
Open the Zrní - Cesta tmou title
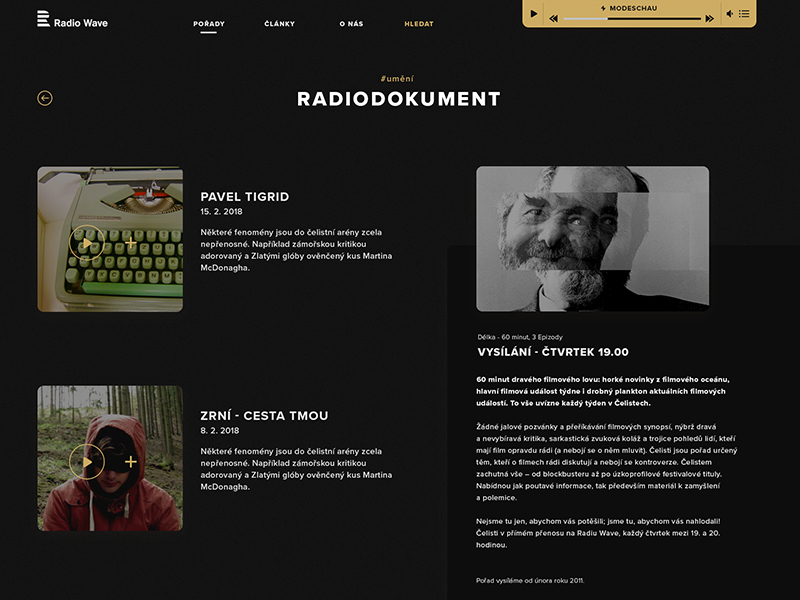[x=264, y=415]
